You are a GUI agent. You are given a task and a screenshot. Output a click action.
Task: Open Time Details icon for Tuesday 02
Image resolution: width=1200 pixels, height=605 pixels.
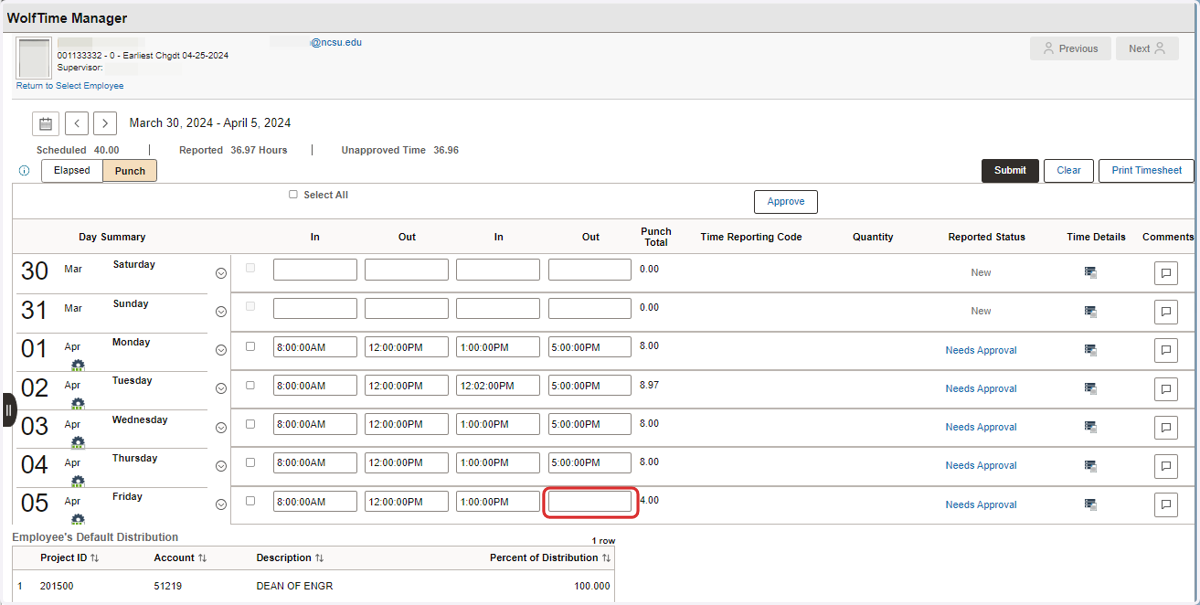[1091, 388]
